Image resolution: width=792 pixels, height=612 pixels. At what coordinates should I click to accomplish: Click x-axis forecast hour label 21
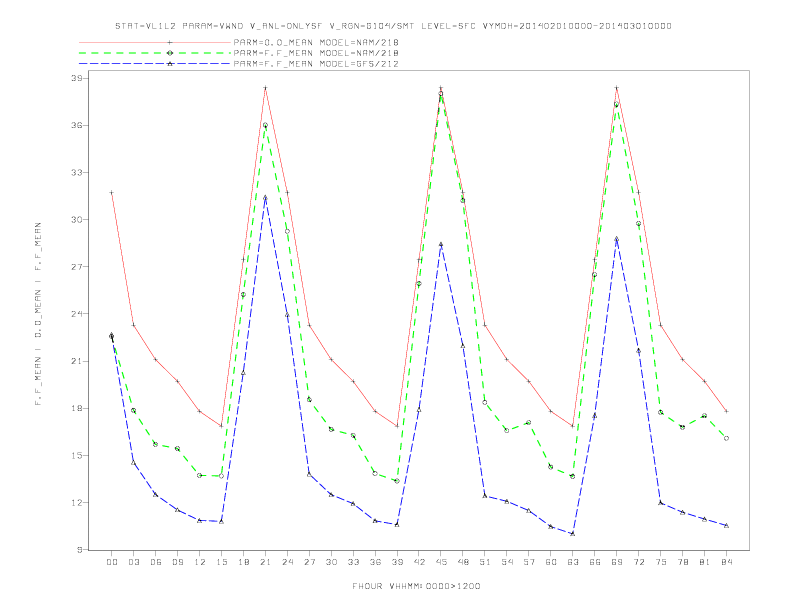[265, 562]
